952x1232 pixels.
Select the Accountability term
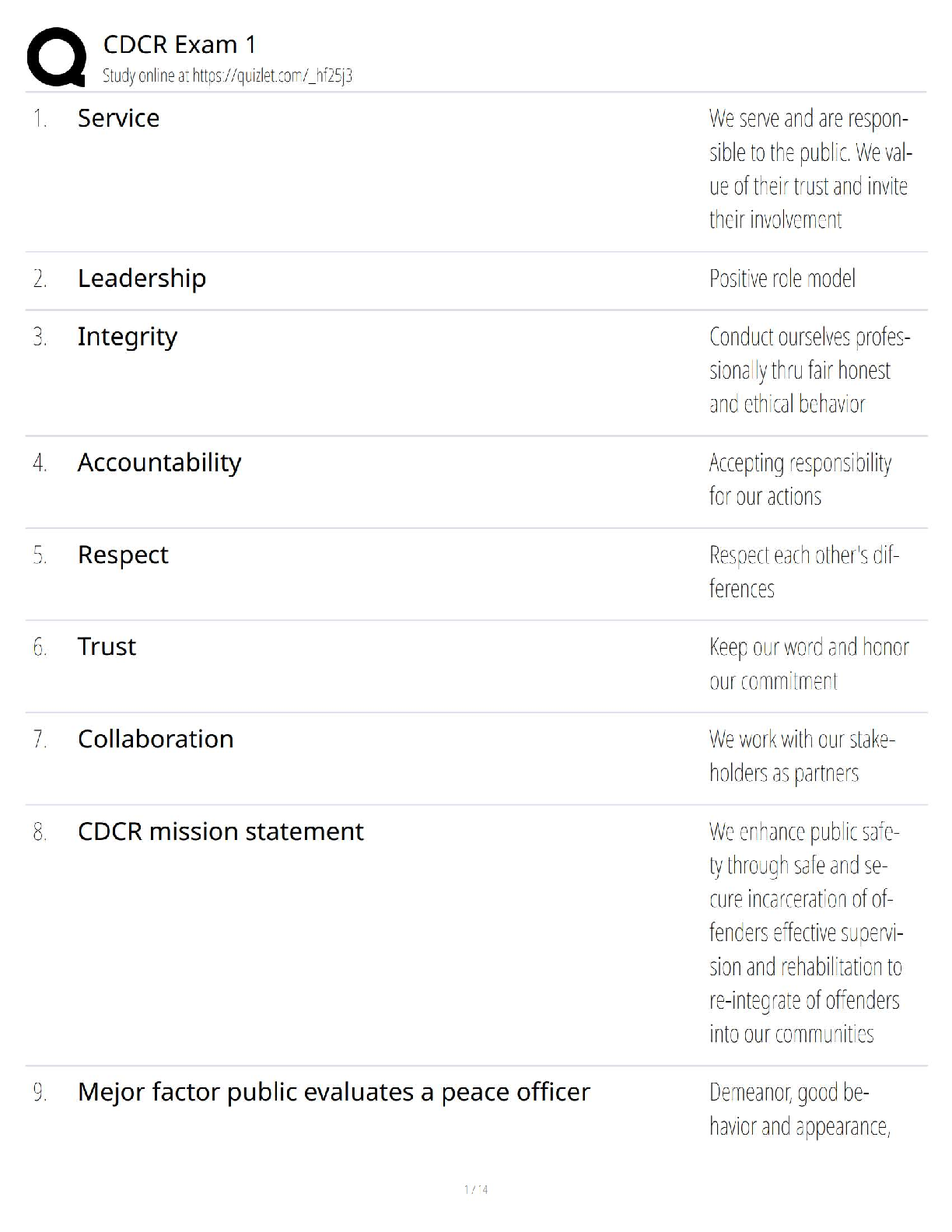click(x=159, y=463)
